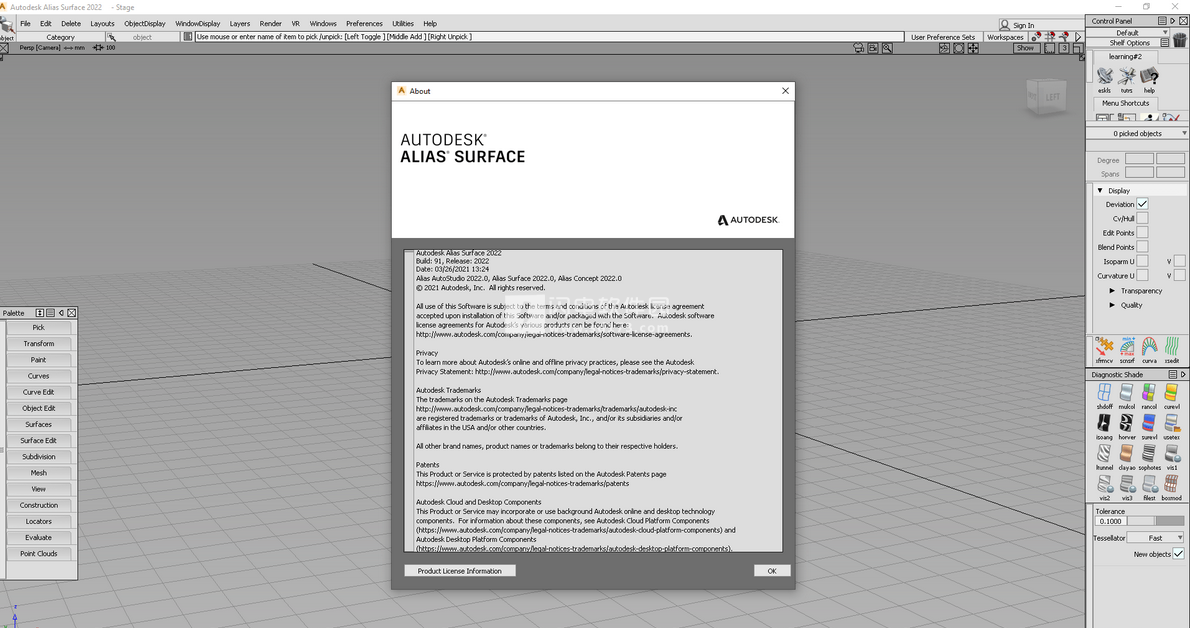Expand the Transparency section
Image resolution: width=1190 pixels, height=628 pixels.
tap(1113, 291)
